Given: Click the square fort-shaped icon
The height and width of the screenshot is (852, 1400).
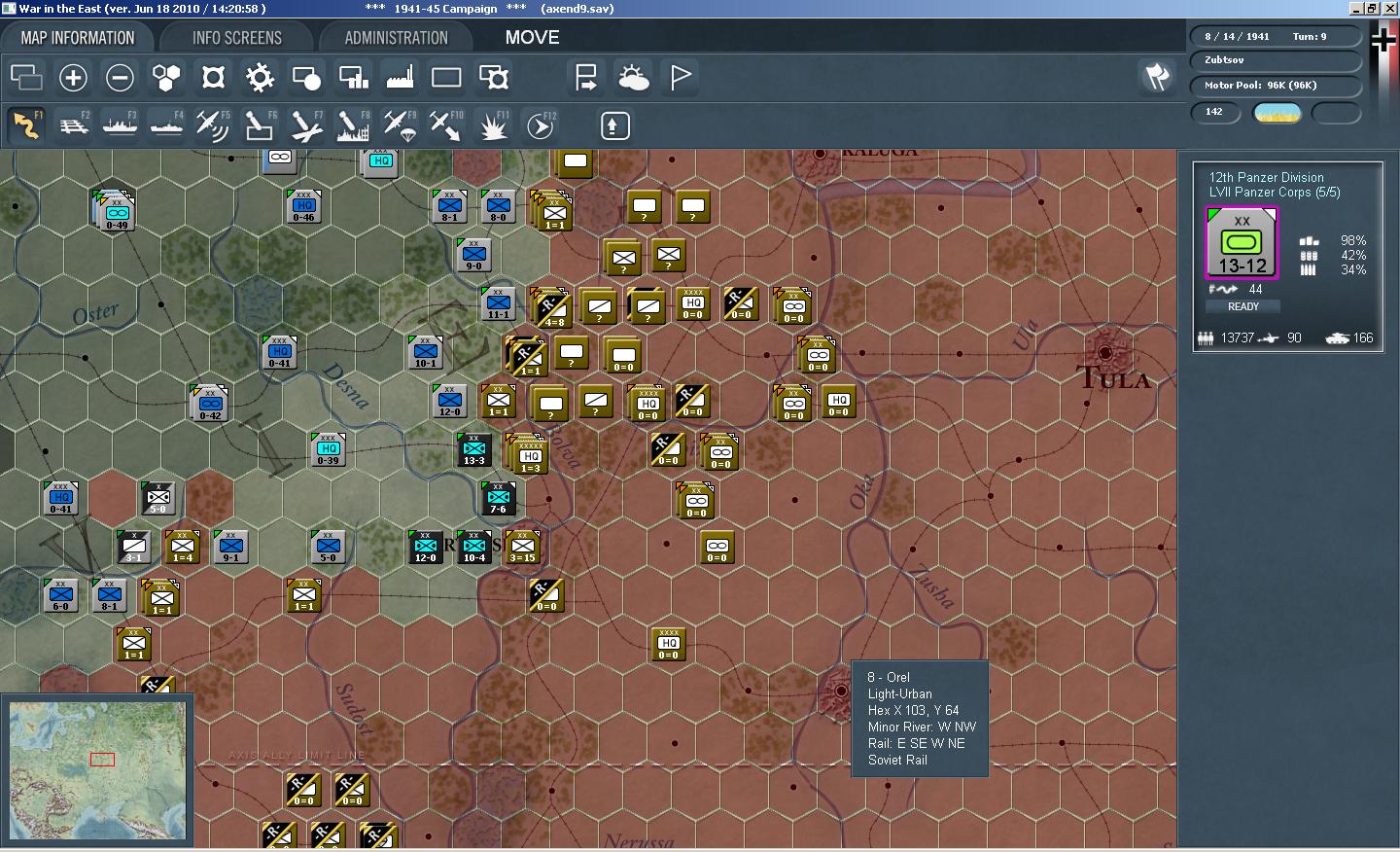Looking at the screenshot, I should (213, 77).
